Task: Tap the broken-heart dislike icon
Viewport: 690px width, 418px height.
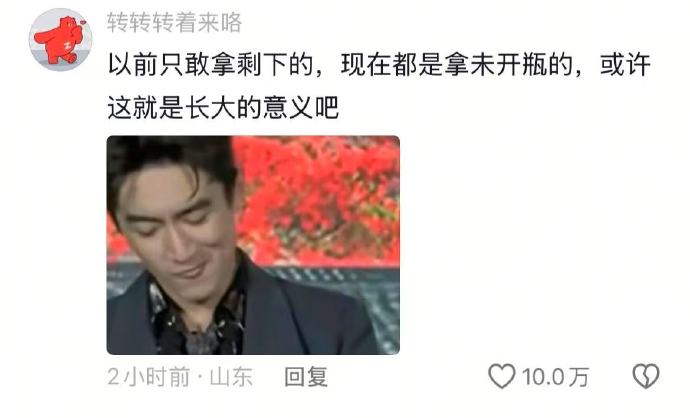Action: (646, 376)
